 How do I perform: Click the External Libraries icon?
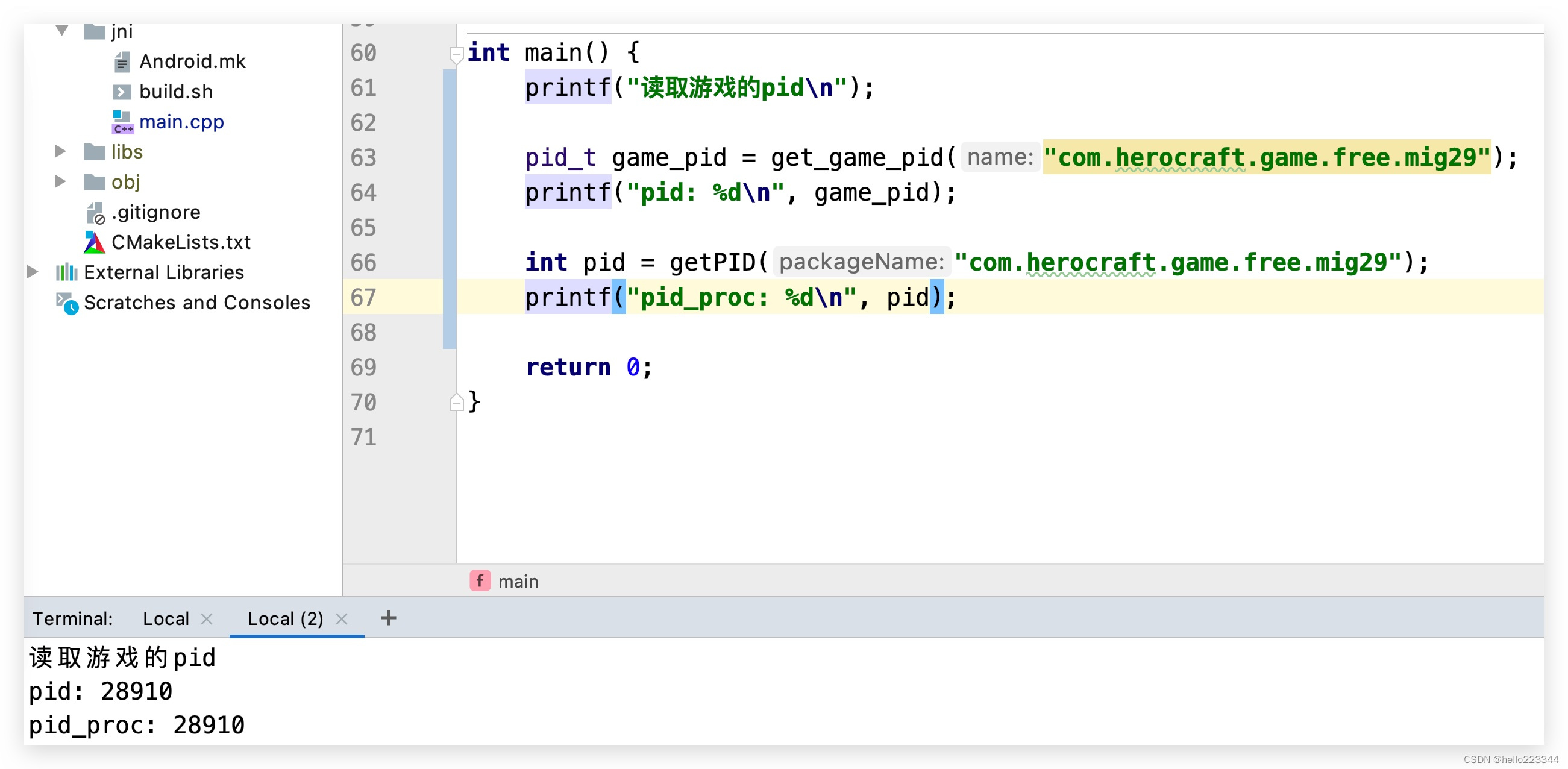(66, 272)
